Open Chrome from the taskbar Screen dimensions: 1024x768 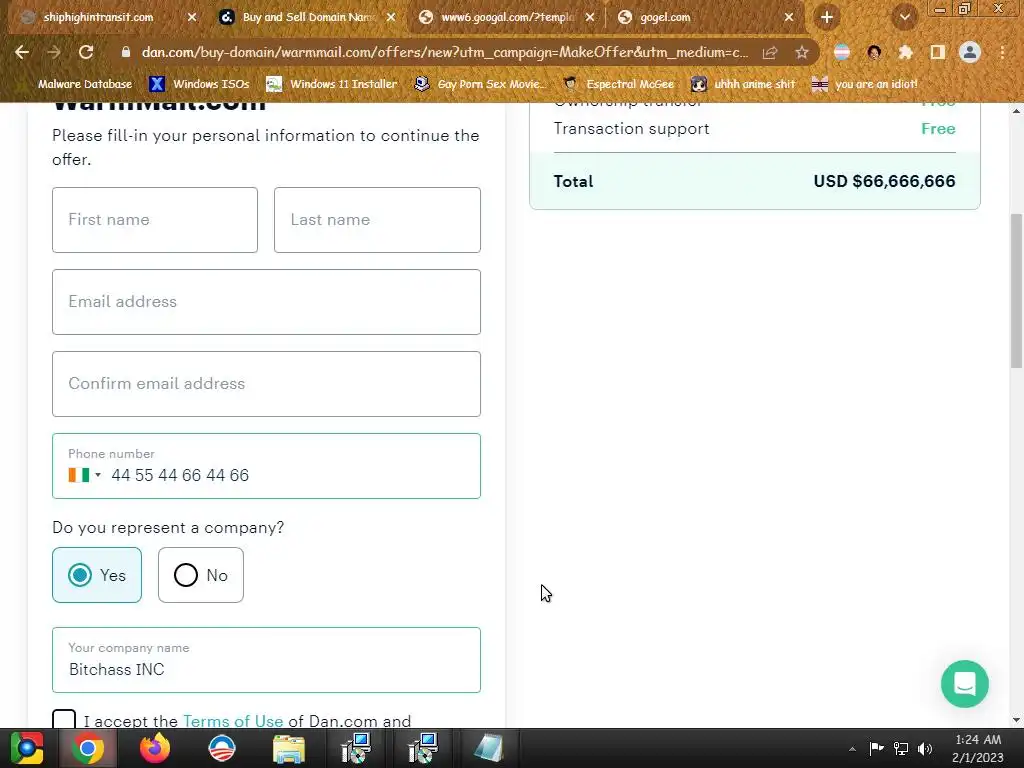pyautogui.click(x=88, y=748)
